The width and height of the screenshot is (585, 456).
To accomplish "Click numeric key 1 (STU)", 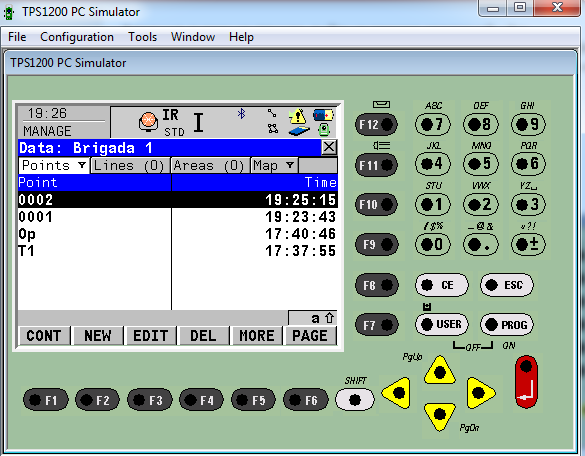I will pyautogui.click(x=433, y=204).
